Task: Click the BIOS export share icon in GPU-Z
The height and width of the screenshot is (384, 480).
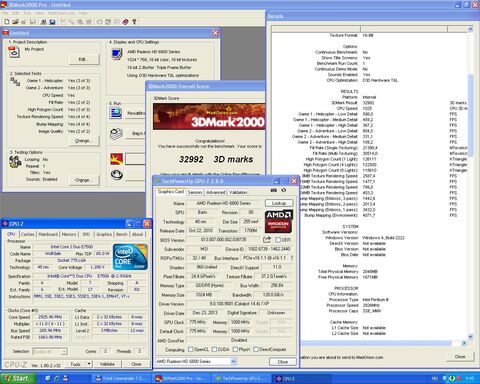Action: click(267, 239)
